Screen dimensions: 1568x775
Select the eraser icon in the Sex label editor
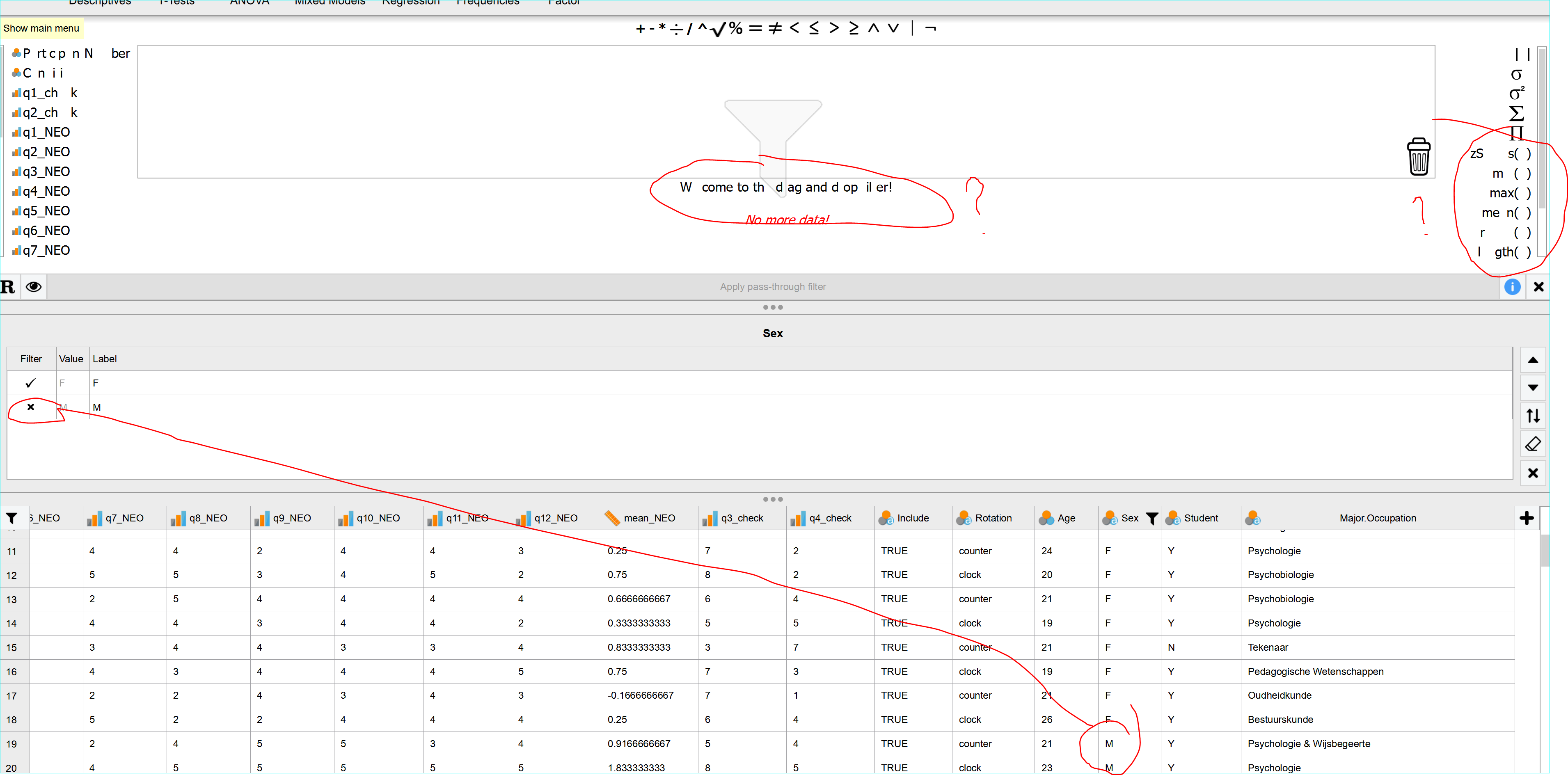point(1533,444)
